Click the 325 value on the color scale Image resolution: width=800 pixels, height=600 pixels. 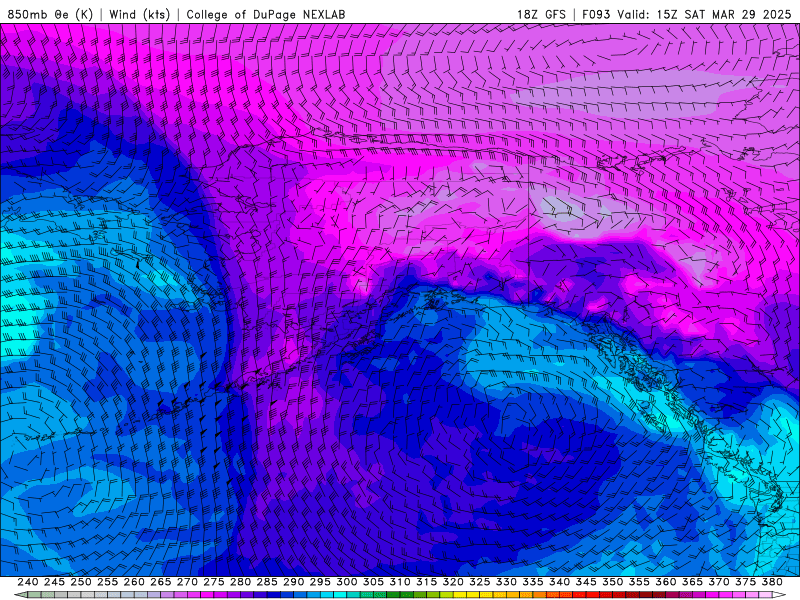480,582
